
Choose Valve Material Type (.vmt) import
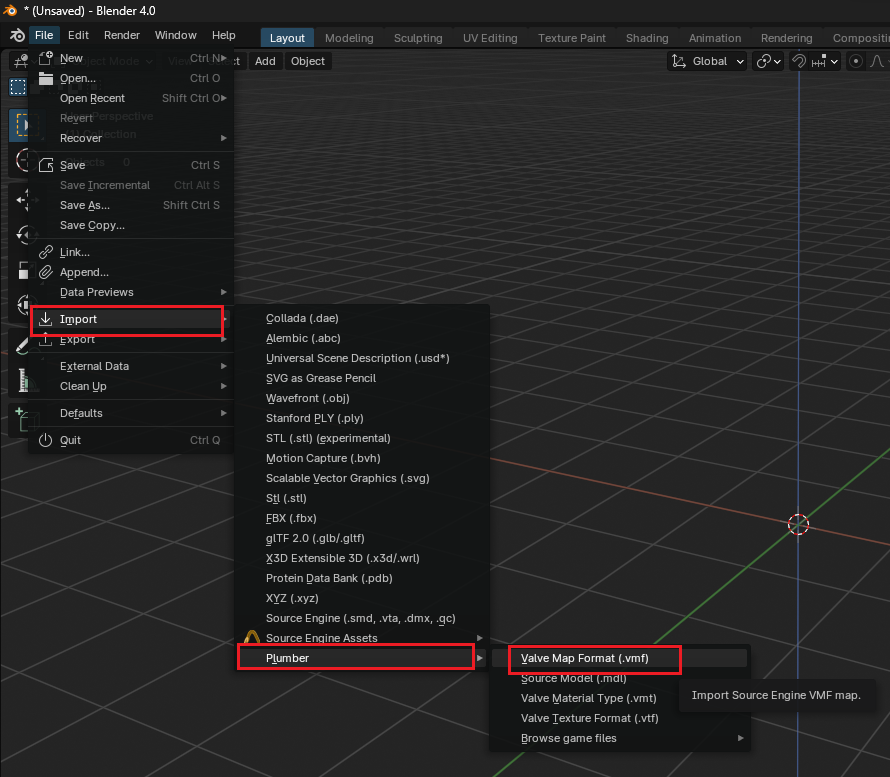(619, 698)
